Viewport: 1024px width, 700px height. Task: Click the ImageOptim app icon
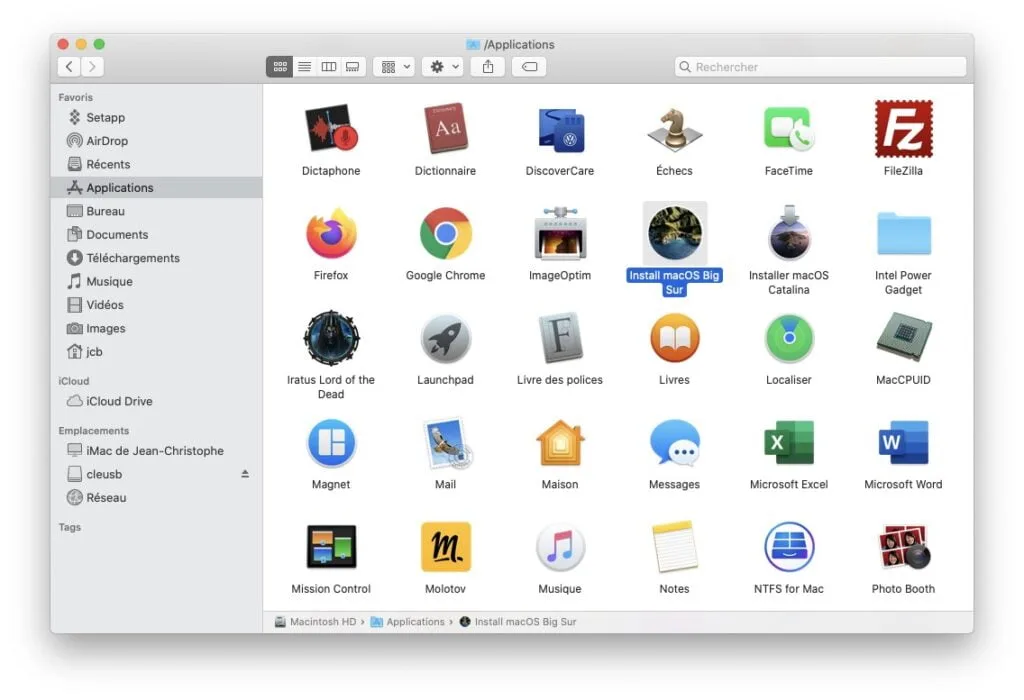click(560, 234)
